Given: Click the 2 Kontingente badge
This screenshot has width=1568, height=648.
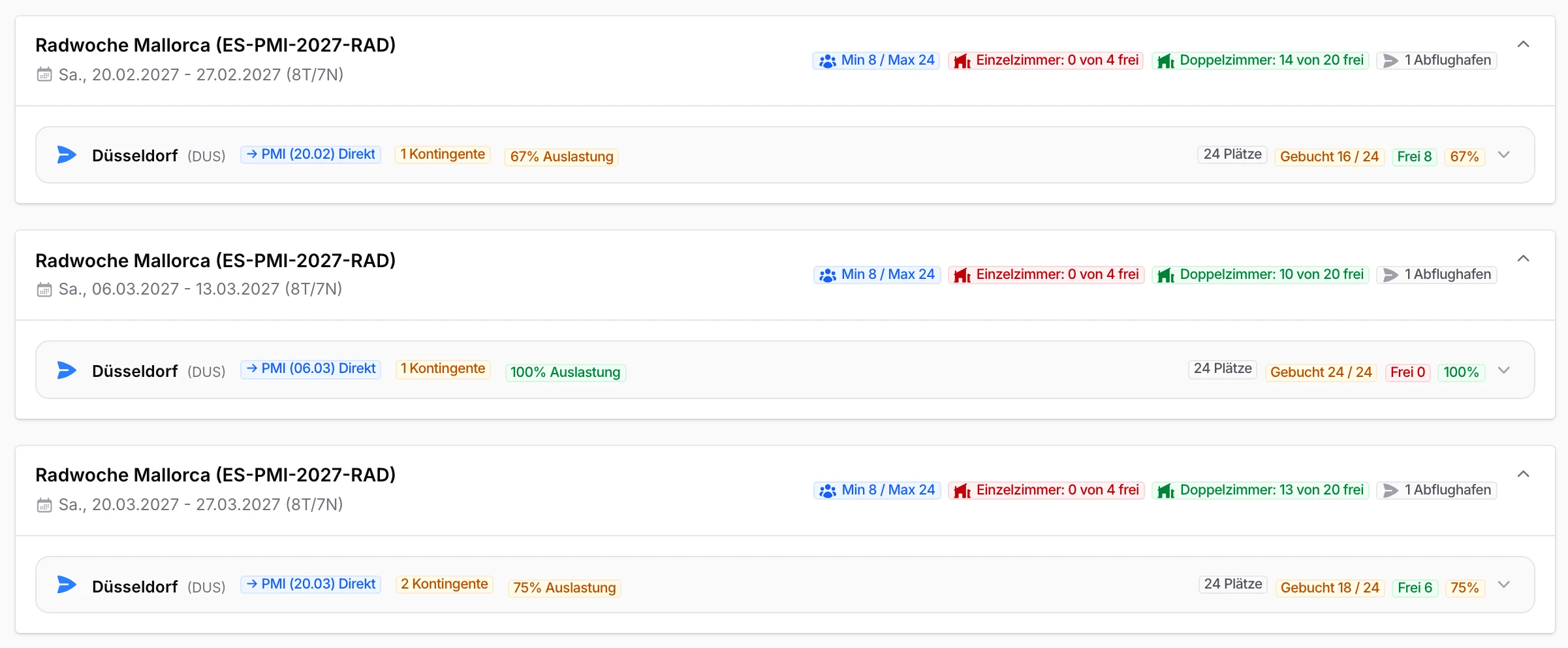Looking at the screenshot, I should (x=445, y=584).
